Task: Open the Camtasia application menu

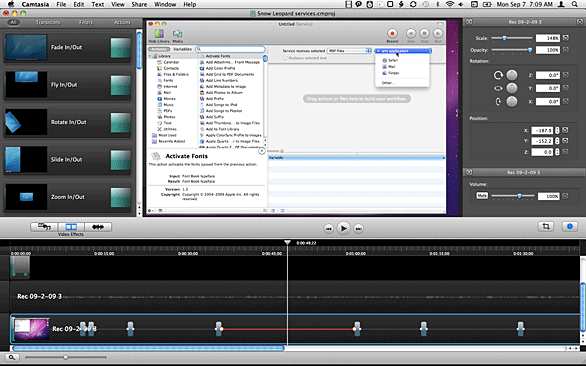Action: 36,4
